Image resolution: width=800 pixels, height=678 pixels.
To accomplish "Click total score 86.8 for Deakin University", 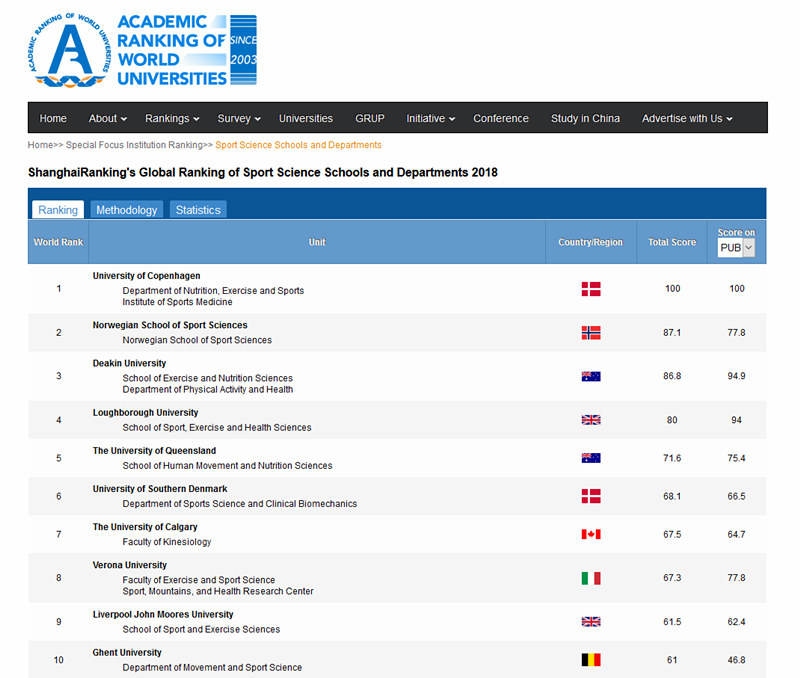I will pos(672,376).
